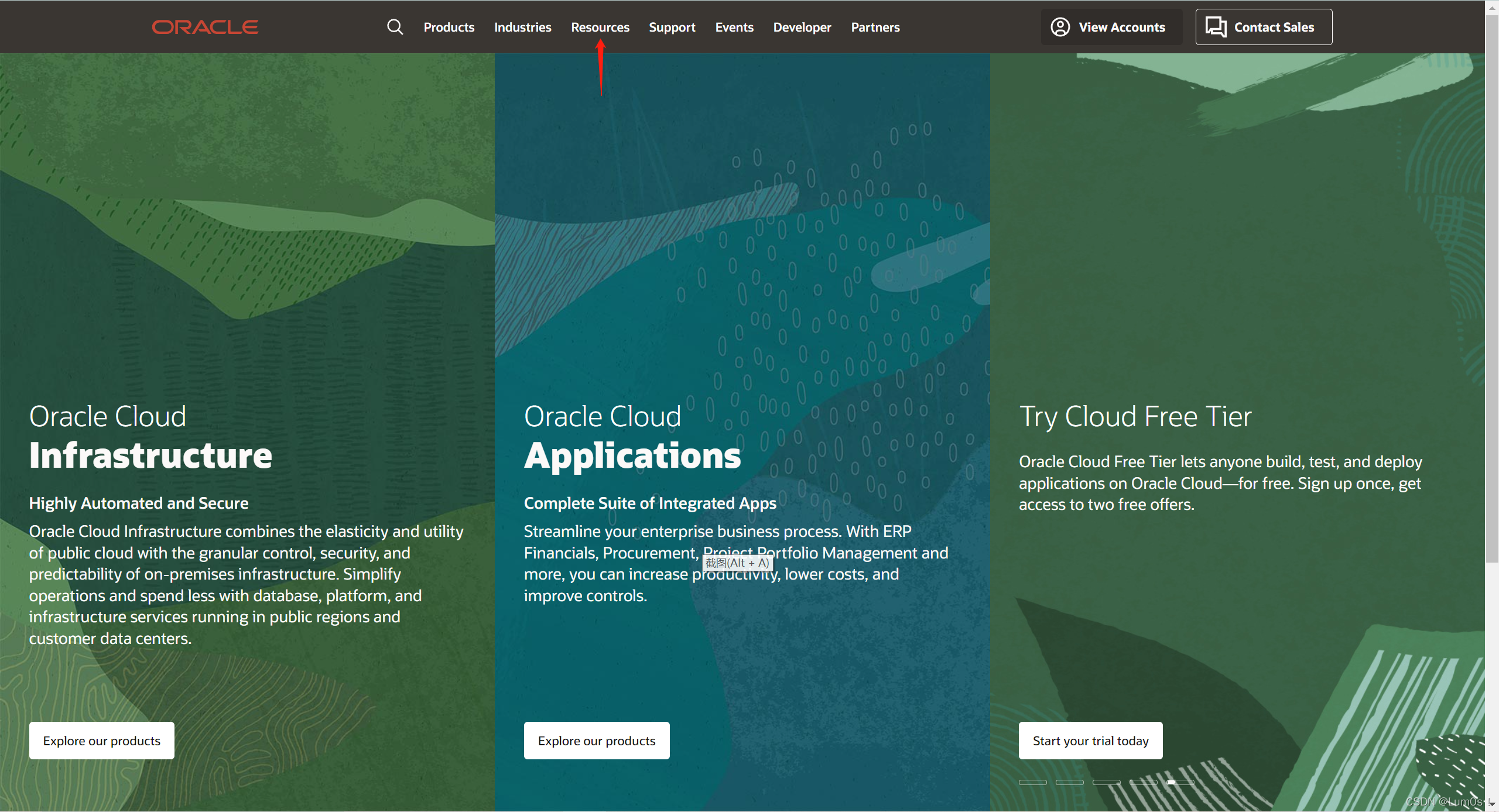Select the fifth carousel slide indicator
Screen dimensions: 1499x812
coord(1180,782)
